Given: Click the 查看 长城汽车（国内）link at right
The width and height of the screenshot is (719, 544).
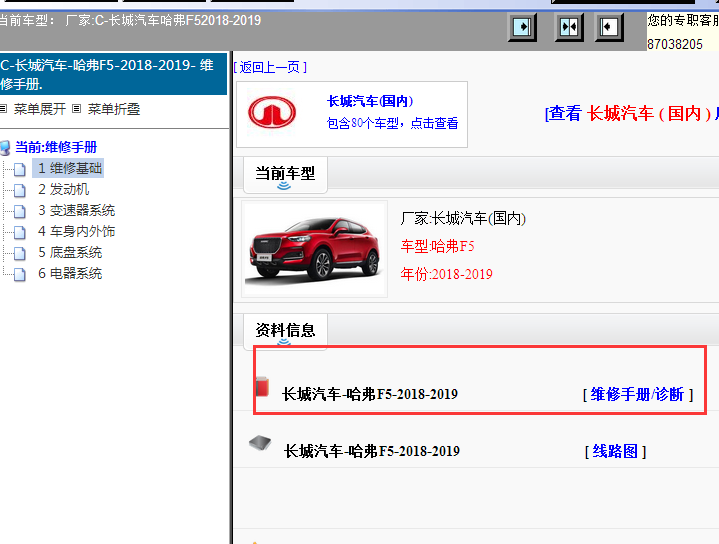Looking at the screenshot, I should tap(631, 113).
